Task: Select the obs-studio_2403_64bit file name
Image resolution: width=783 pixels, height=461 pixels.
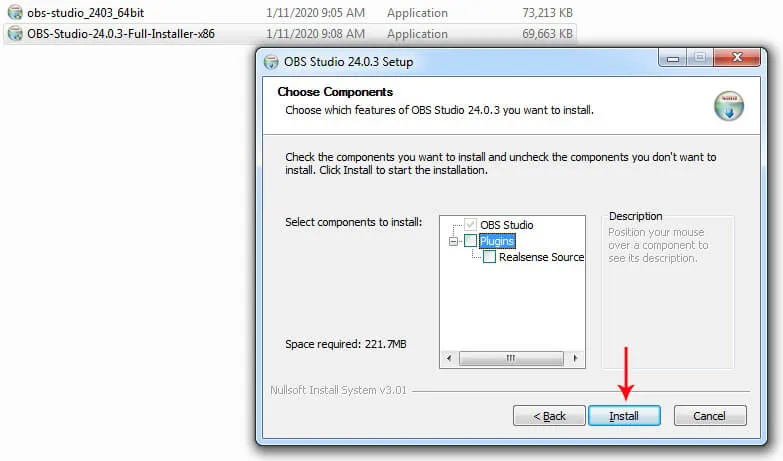Action: (85, 12)
